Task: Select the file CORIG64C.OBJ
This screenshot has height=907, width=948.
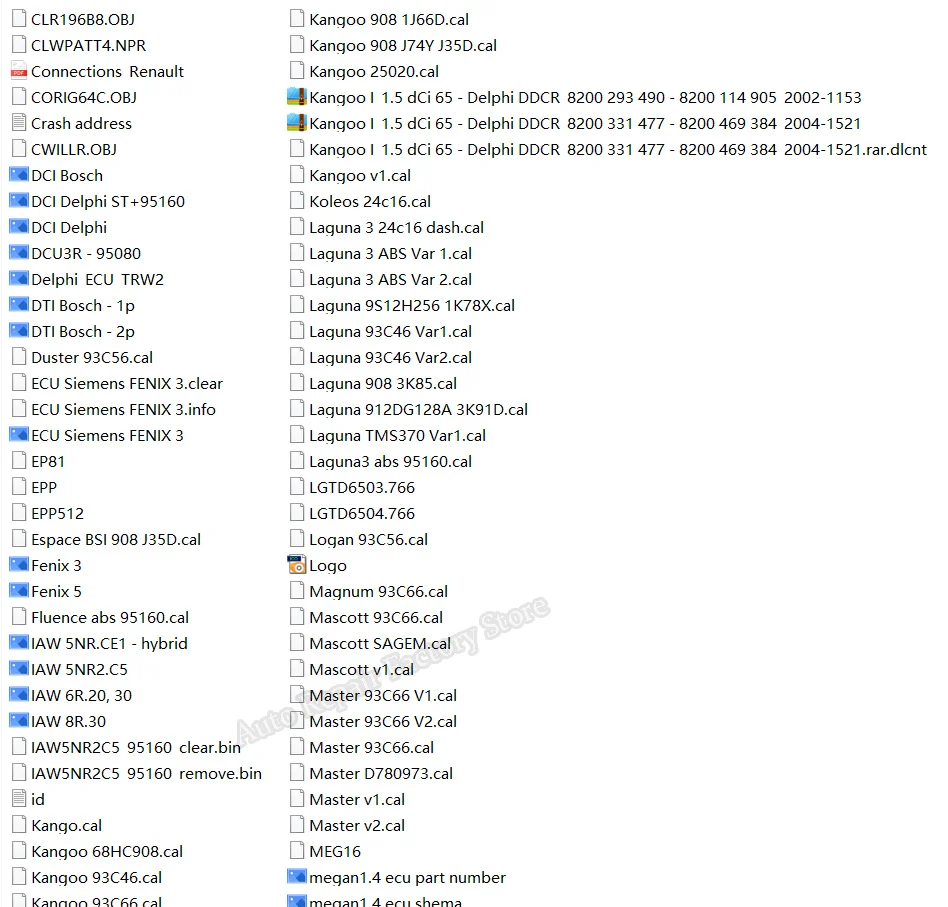Action: tap(74, 97)
